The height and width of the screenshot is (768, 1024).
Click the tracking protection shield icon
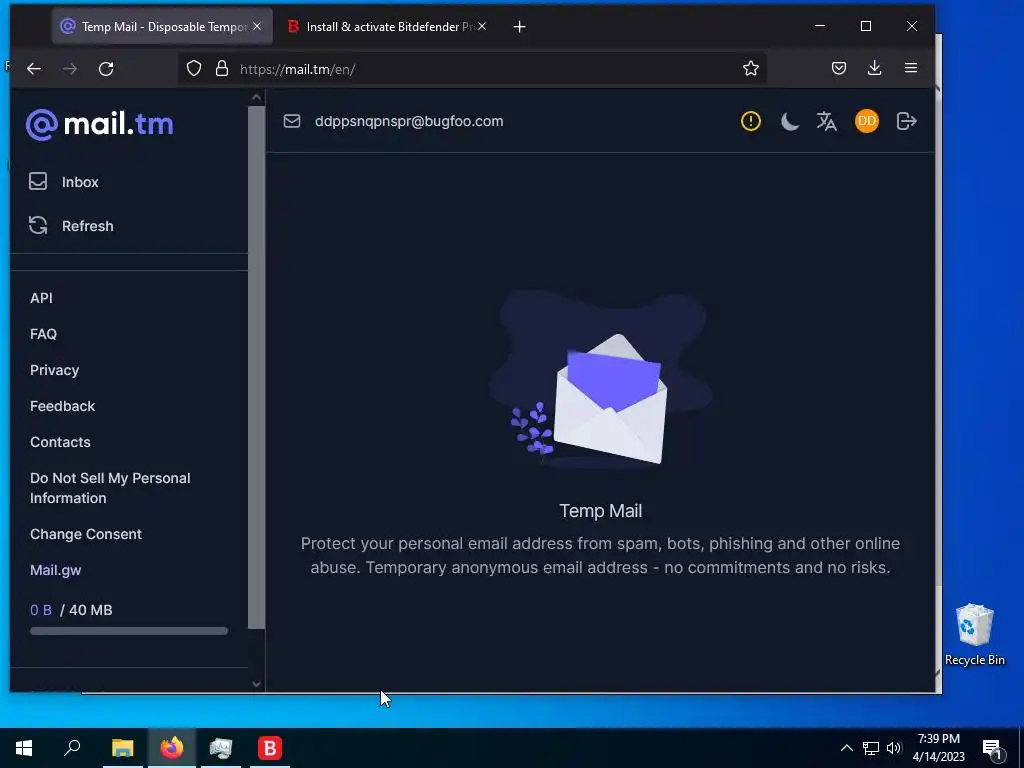[x=194, y=69]
